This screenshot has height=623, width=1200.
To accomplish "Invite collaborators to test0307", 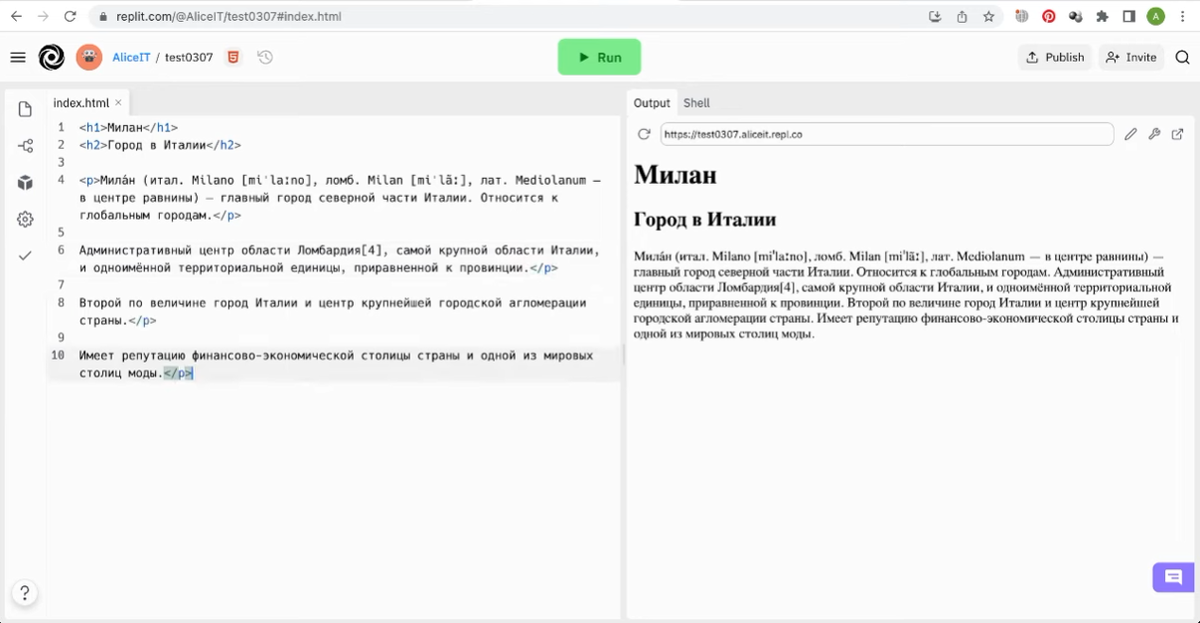I will (1131, 57).
